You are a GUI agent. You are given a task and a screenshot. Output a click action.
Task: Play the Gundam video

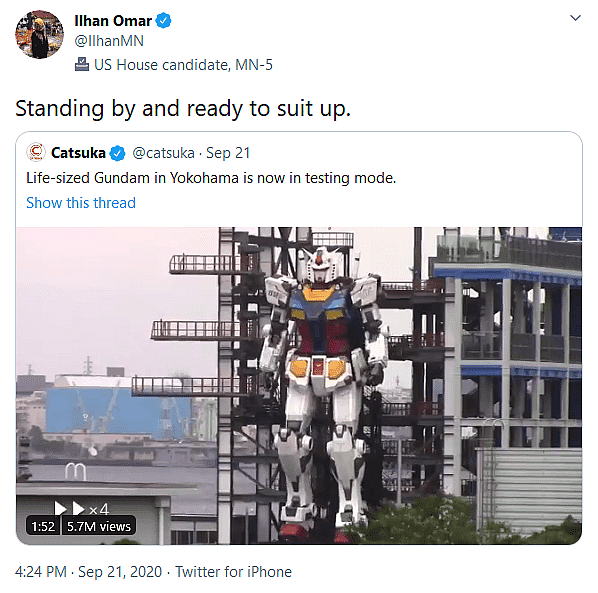click(299, 386)
